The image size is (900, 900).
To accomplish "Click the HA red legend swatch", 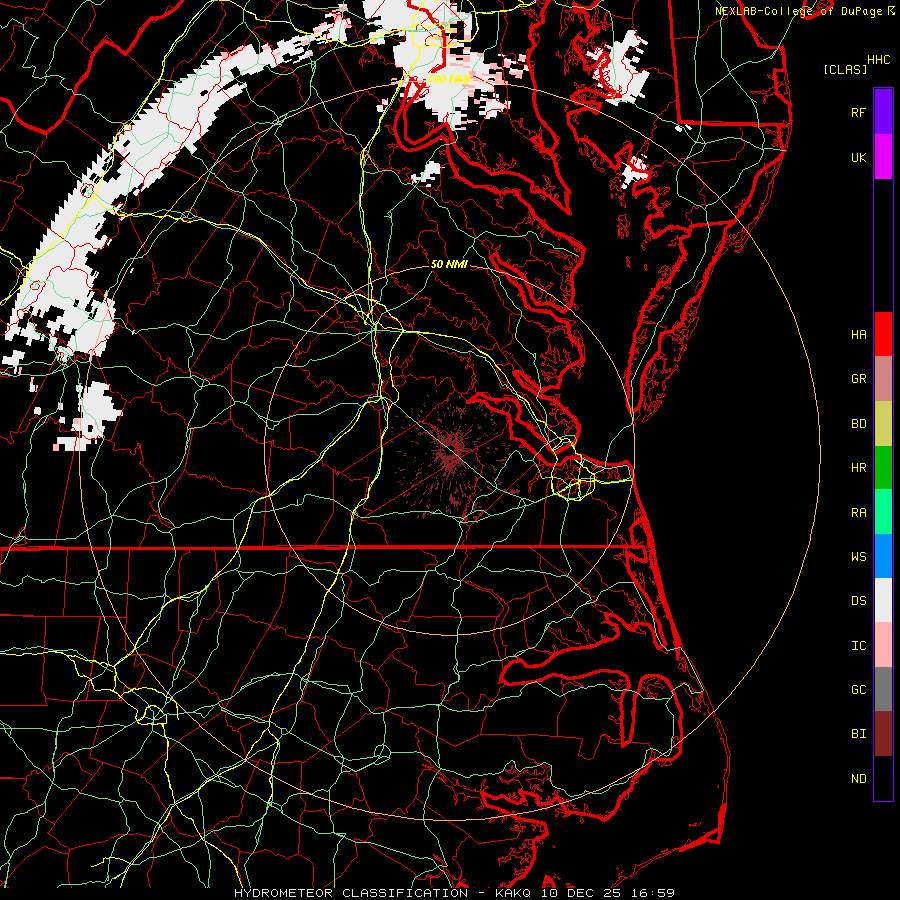I will (x=883, y=334).
